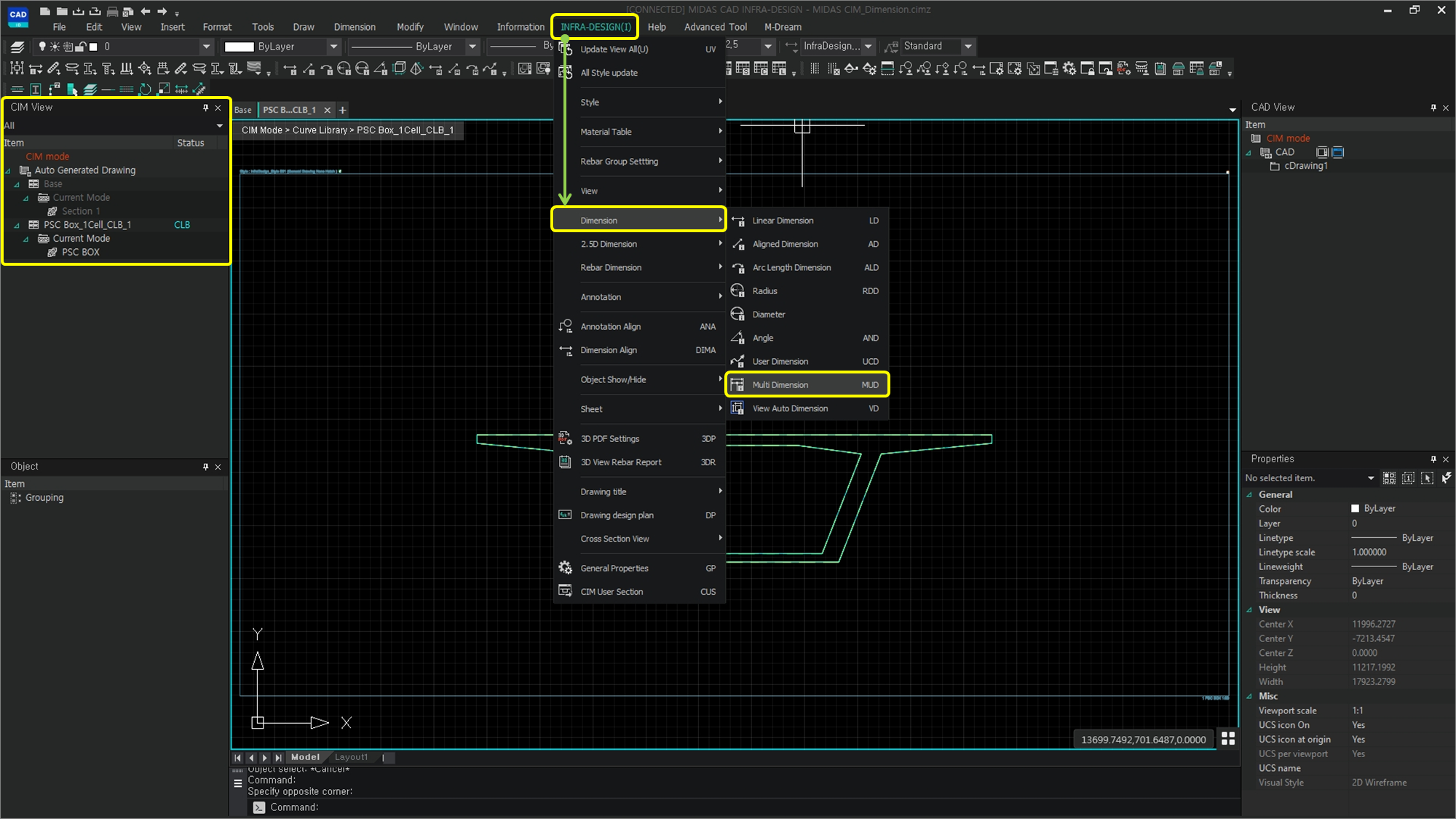Click the go-to-first layout navigation arrow
The image size is (1456, 819).
pos(237,758)
